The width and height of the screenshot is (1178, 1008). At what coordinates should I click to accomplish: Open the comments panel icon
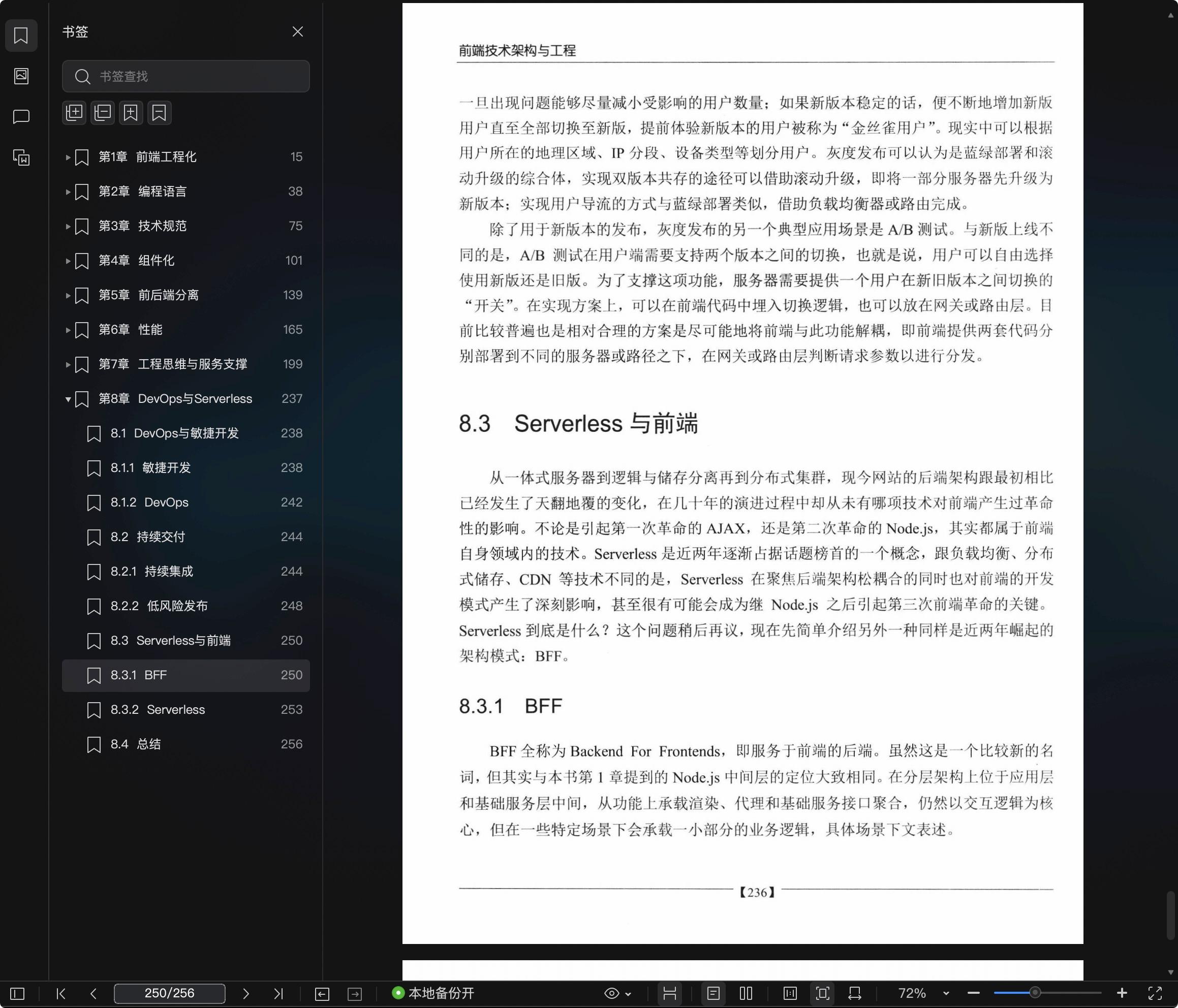[21, 116]
